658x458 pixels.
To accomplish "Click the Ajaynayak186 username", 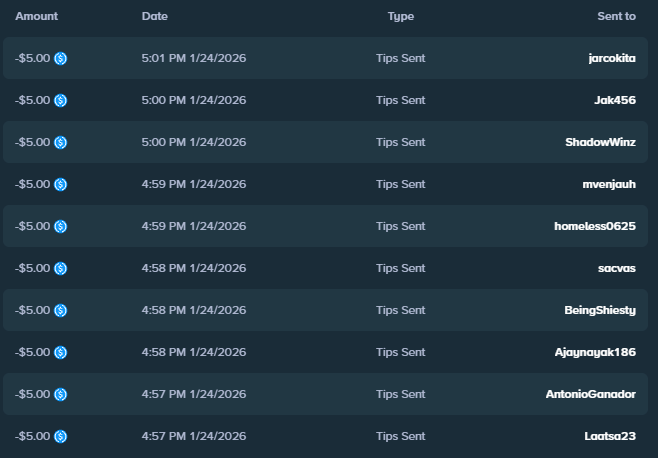I will point(595,352).
